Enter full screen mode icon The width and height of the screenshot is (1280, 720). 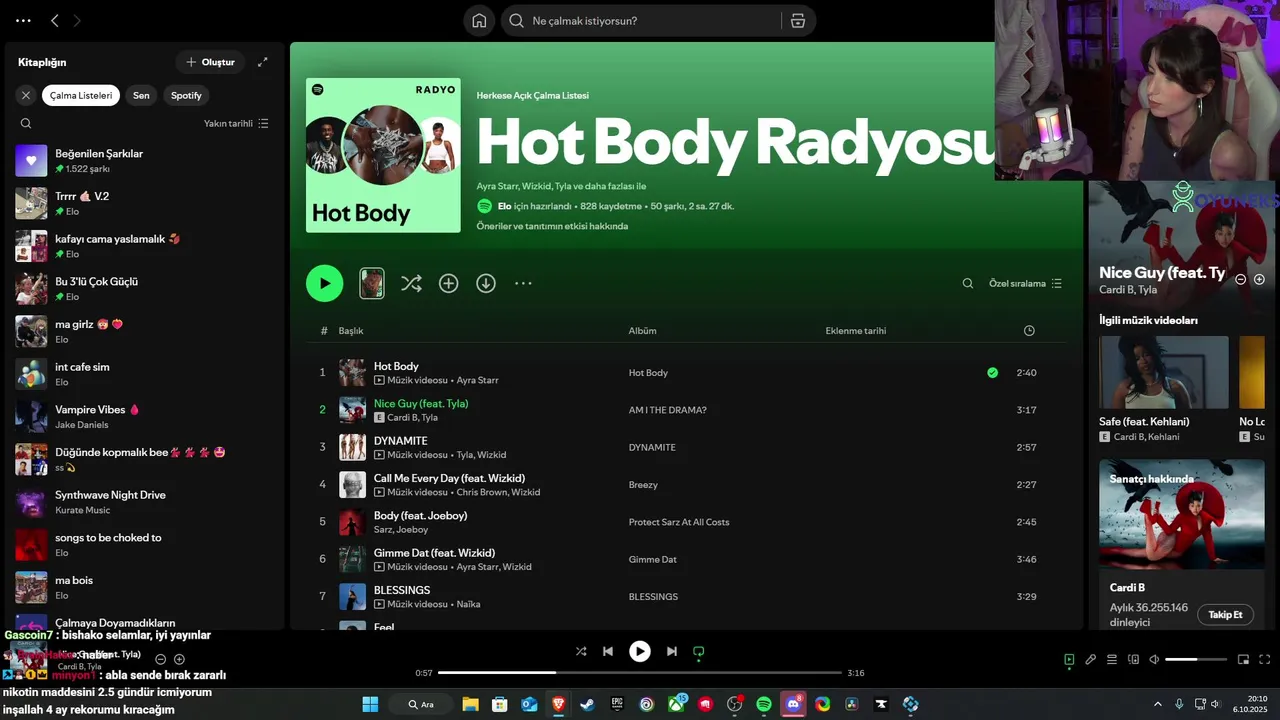1265,659
